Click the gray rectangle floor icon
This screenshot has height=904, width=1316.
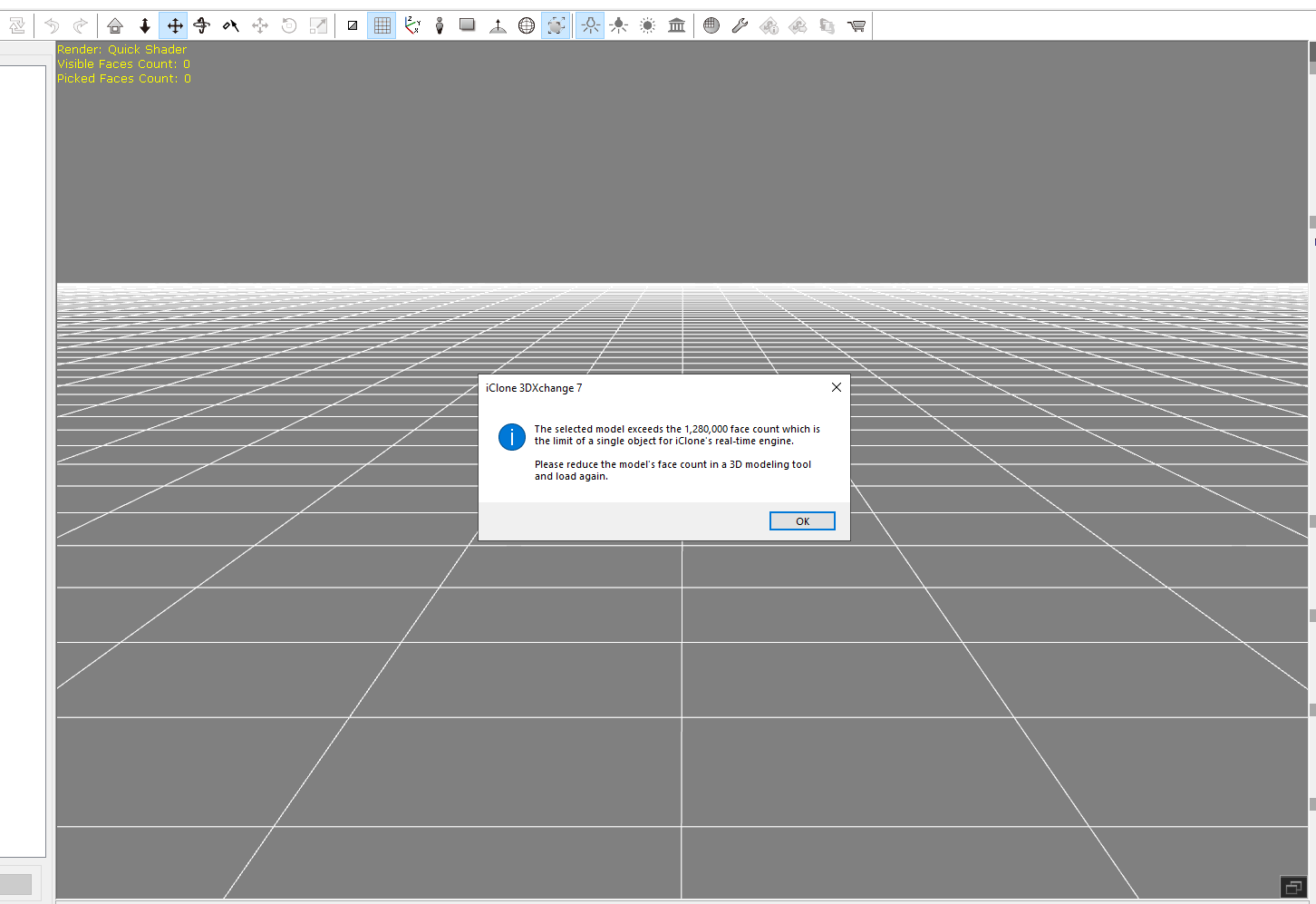point(468,26)
